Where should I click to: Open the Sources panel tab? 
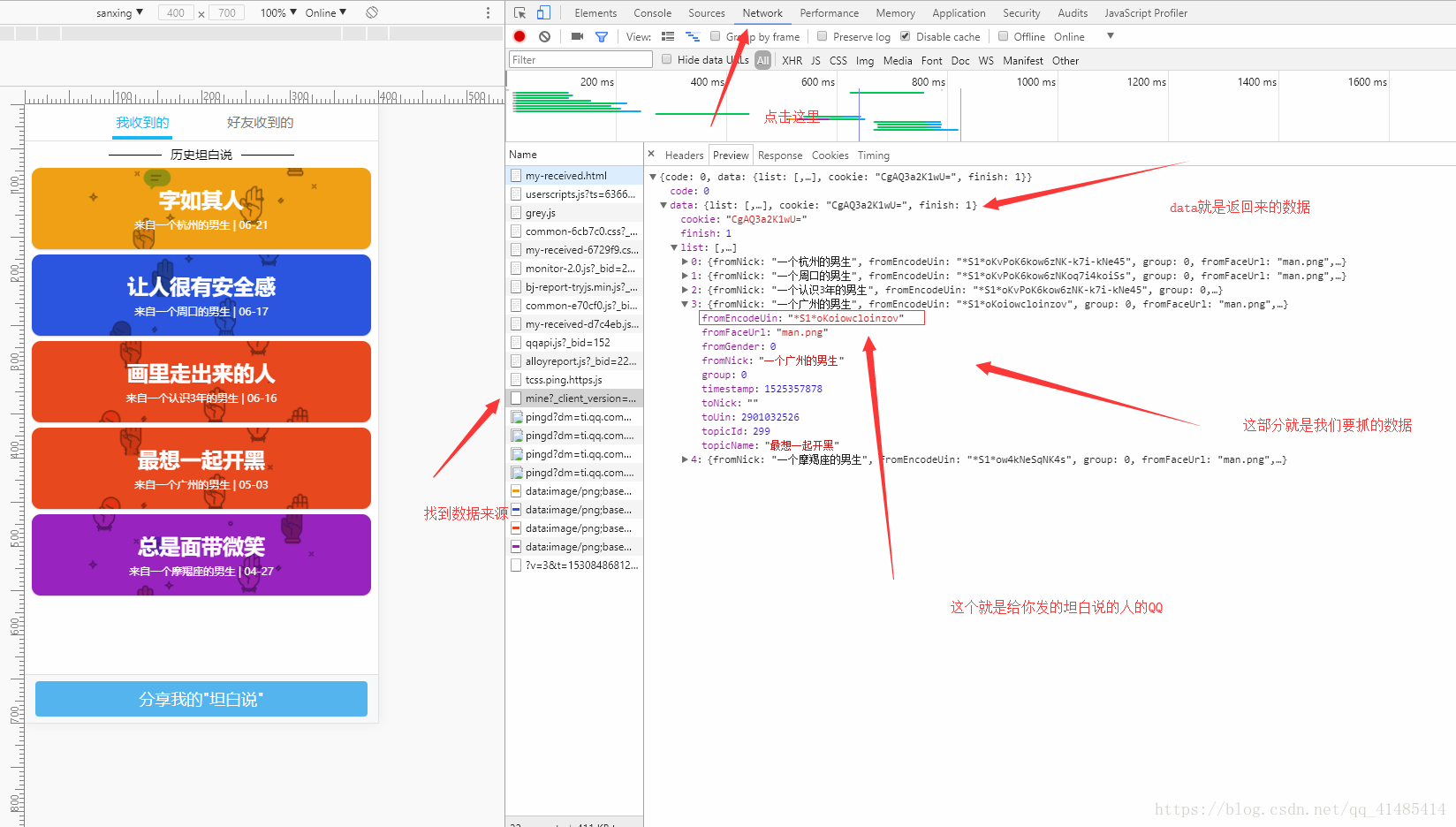coord(707,13)
